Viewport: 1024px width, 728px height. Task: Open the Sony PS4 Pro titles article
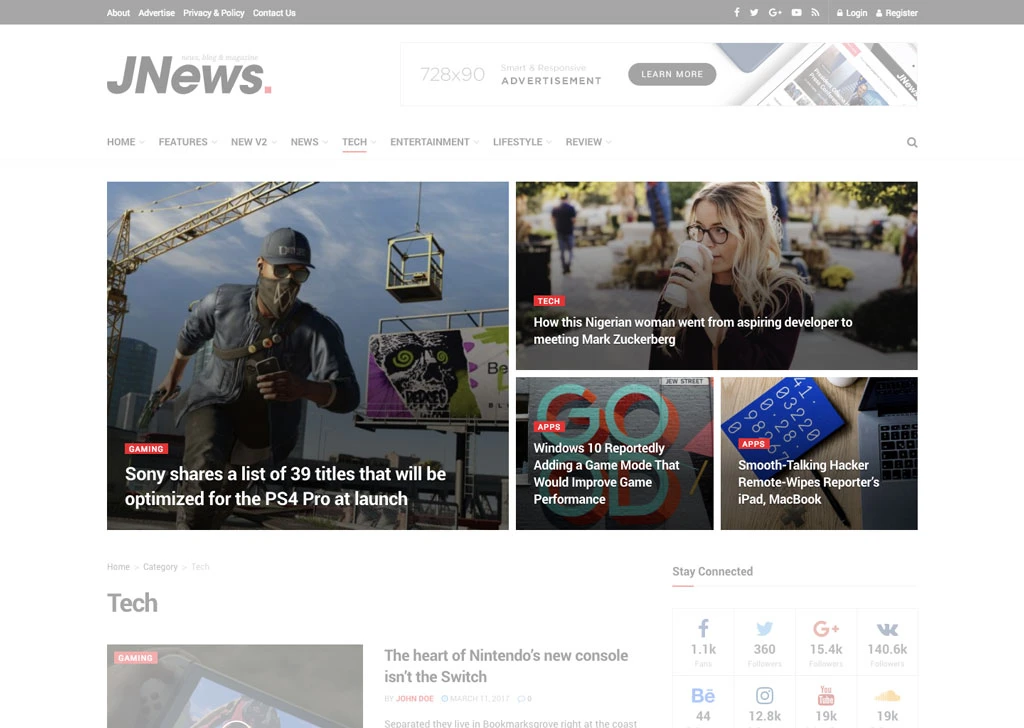click(285, 486)
